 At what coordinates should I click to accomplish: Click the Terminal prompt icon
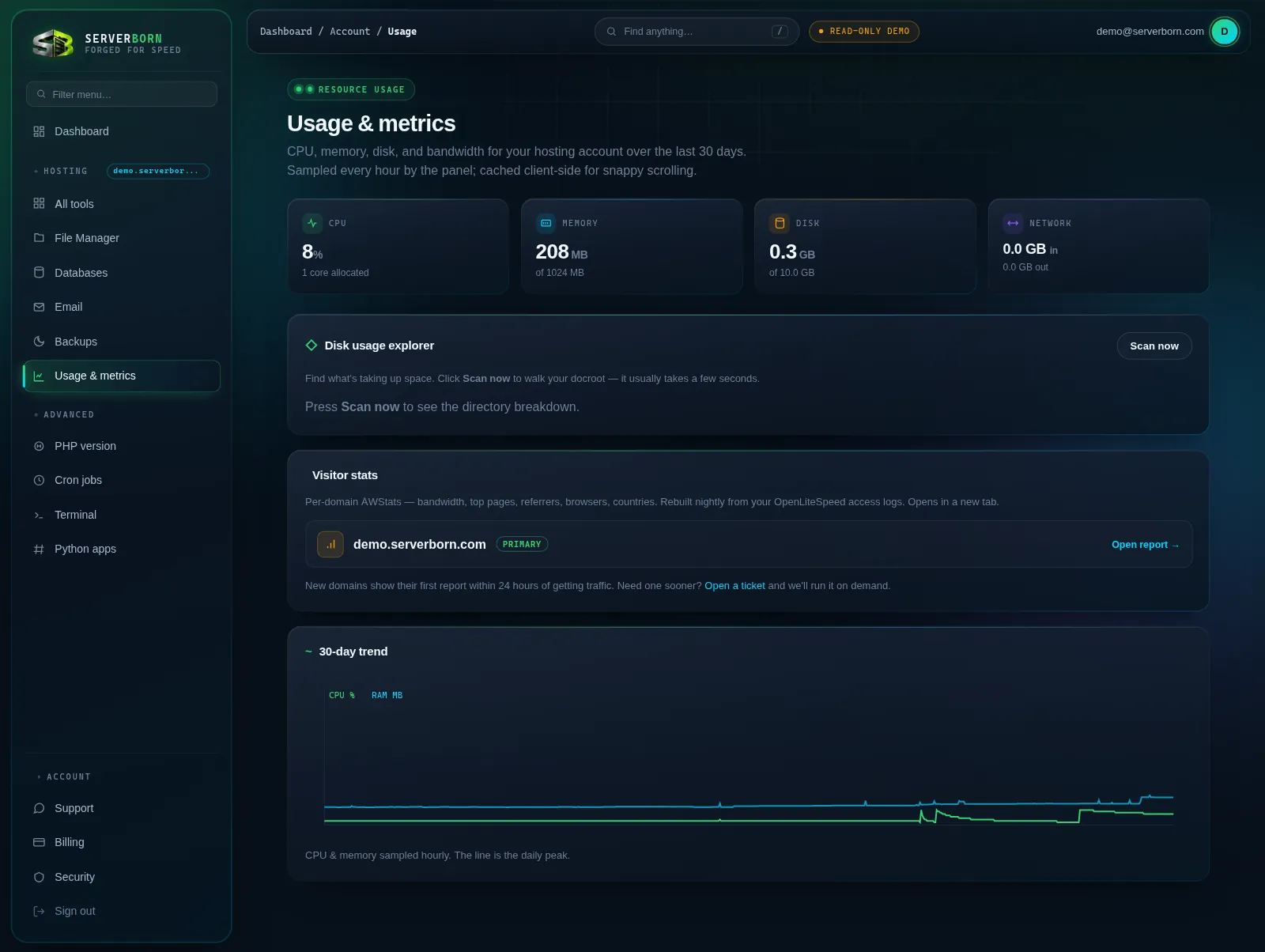click(x=39, y=515)
